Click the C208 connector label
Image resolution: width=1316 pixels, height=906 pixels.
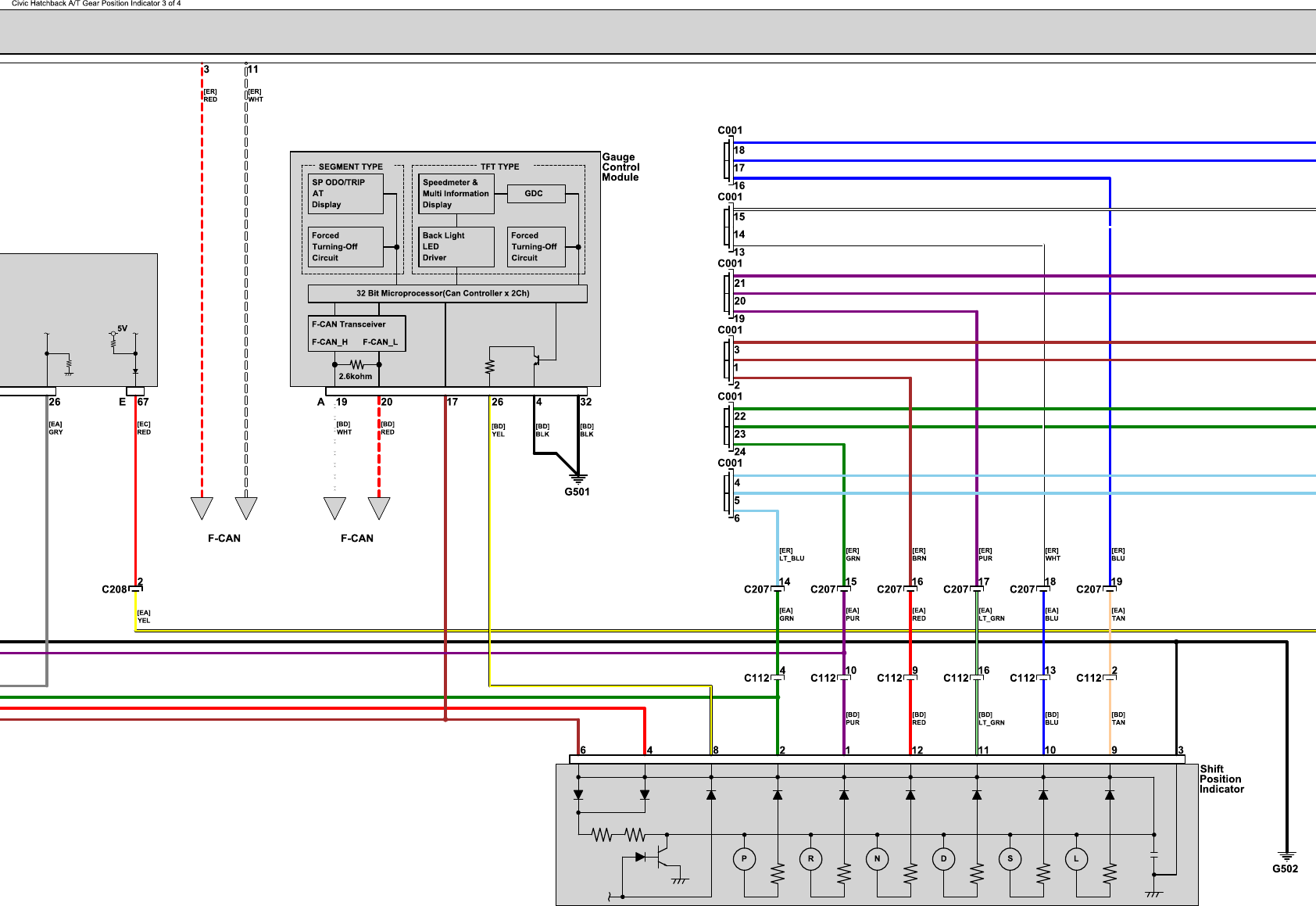[x=114, y=589]
